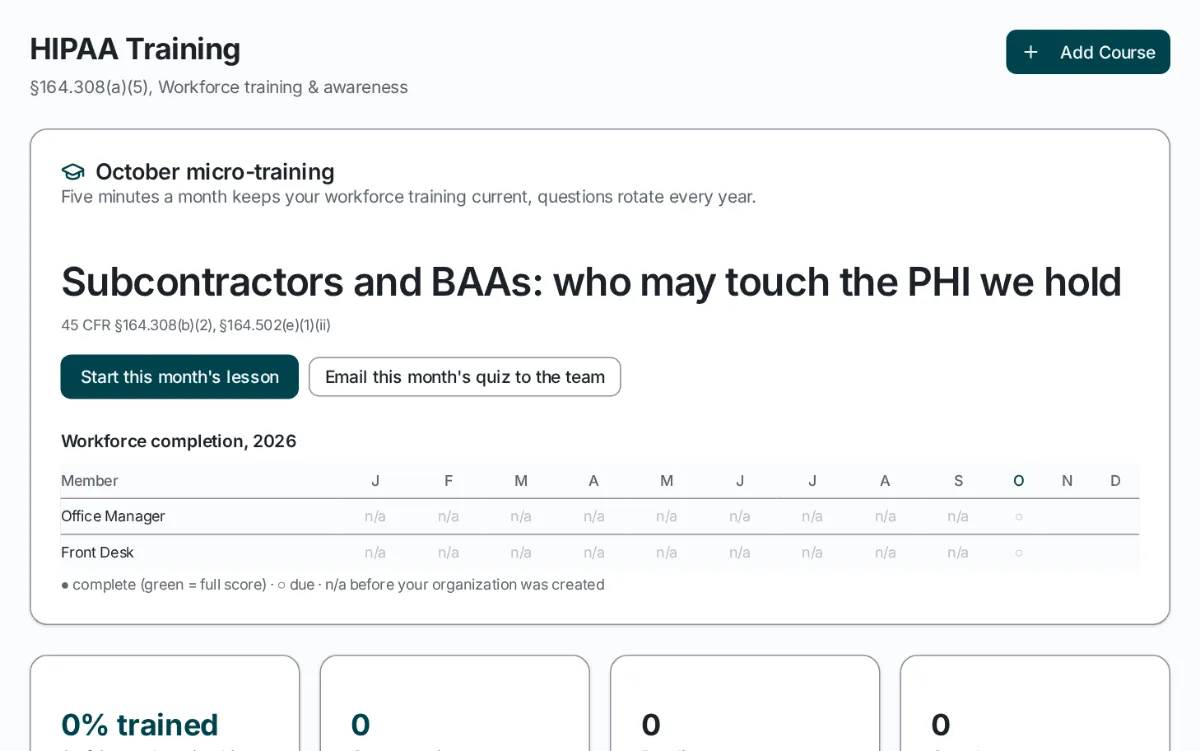The image size is (1200, 751).
Task: Email this month's quiz to the team
Action: tap(465, 377)
